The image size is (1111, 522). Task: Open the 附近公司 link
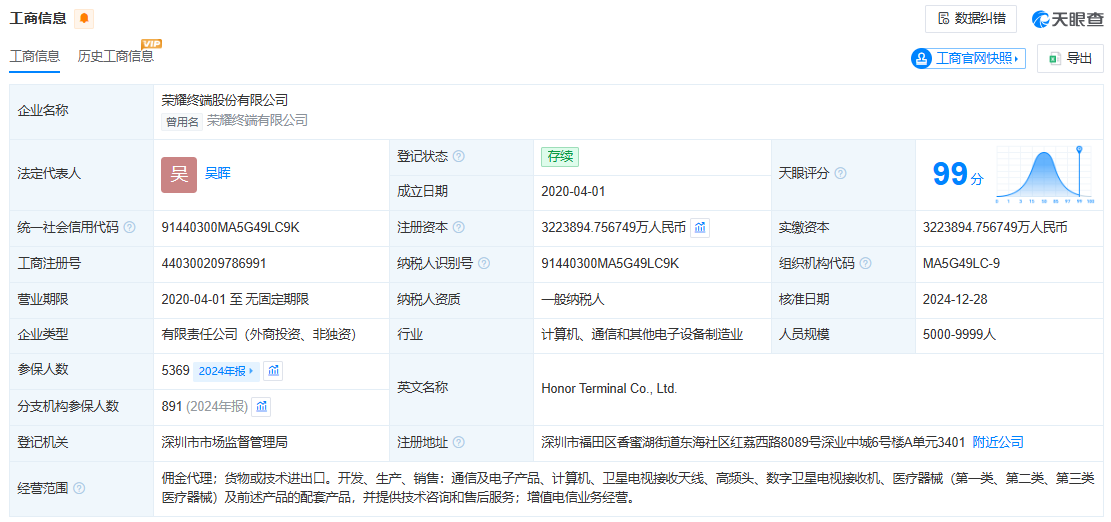[998, 442]
